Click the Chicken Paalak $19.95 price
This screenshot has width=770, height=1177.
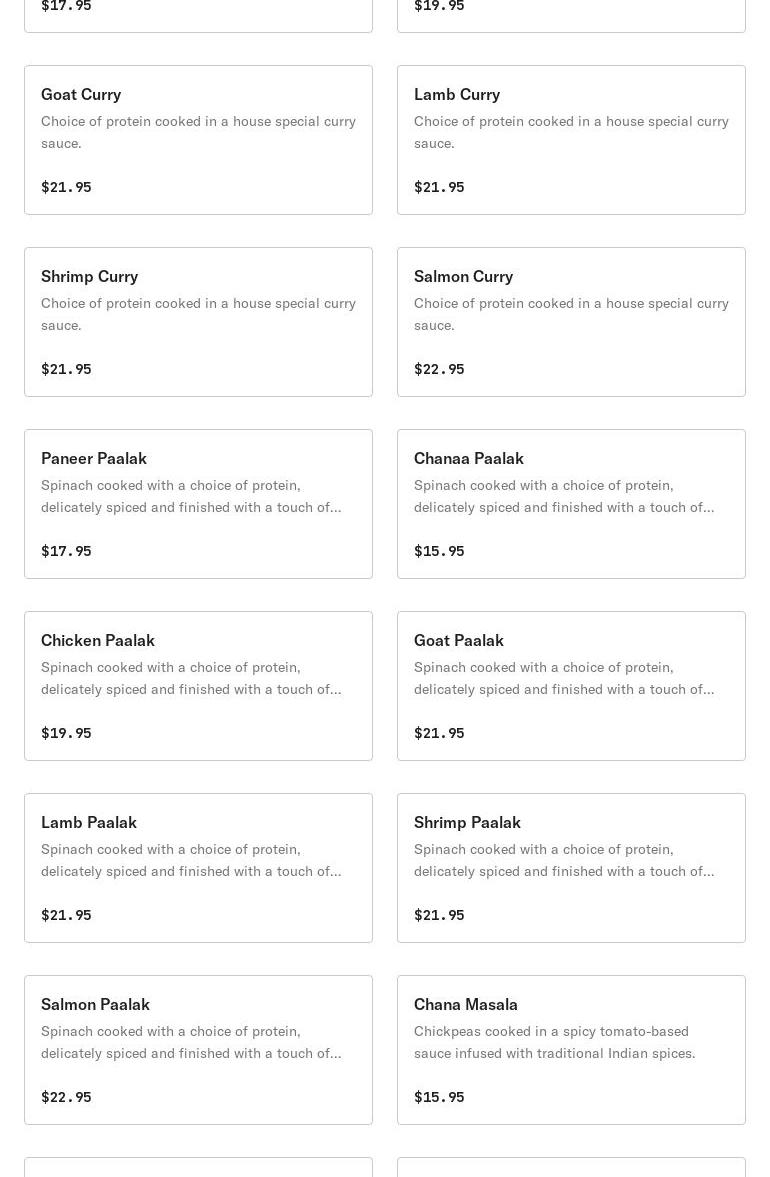(66, 733)
